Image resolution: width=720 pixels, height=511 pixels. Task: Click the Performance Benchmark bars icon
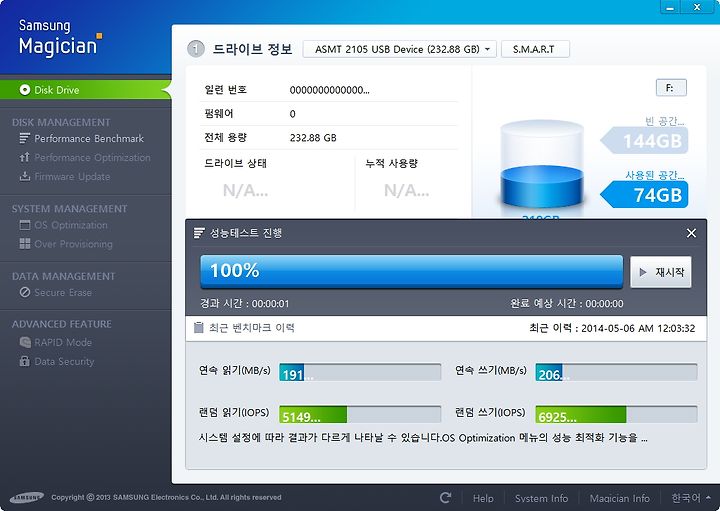click(x=25, y=138)
